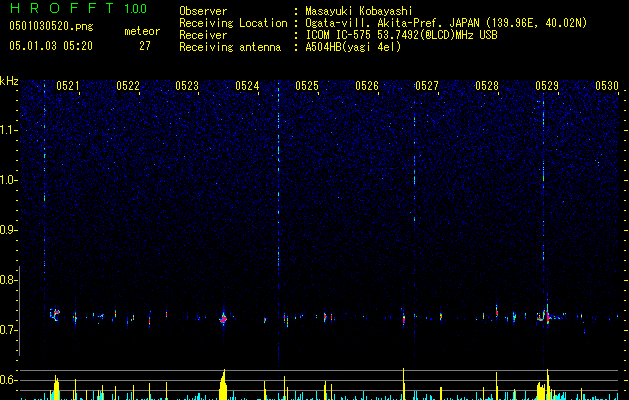Click the 0528 time marker
629x400 pixels.
pos(487,86)
